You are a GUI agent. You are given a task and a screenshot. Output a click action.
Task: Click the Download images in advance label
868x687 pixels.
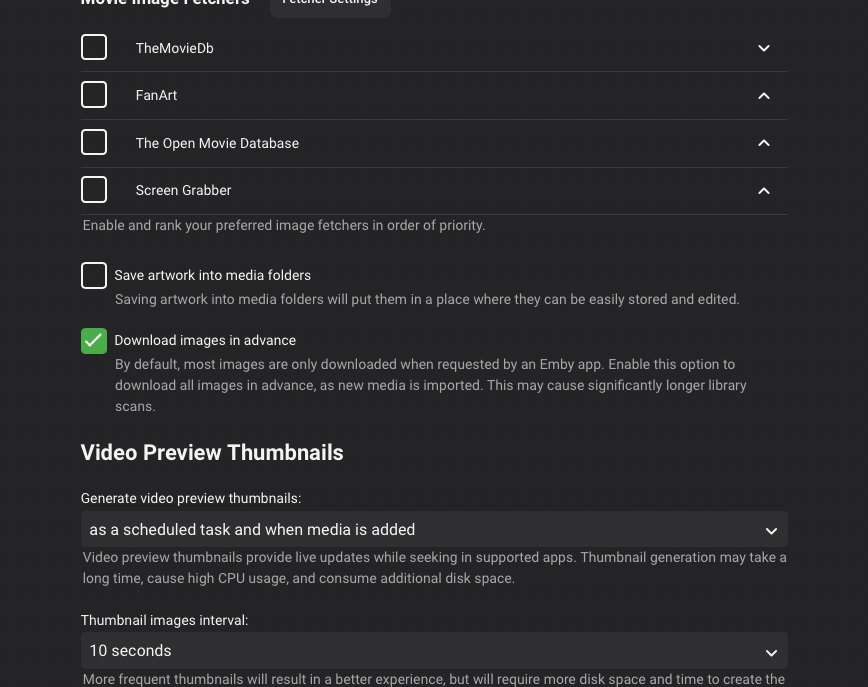(205, 340)
